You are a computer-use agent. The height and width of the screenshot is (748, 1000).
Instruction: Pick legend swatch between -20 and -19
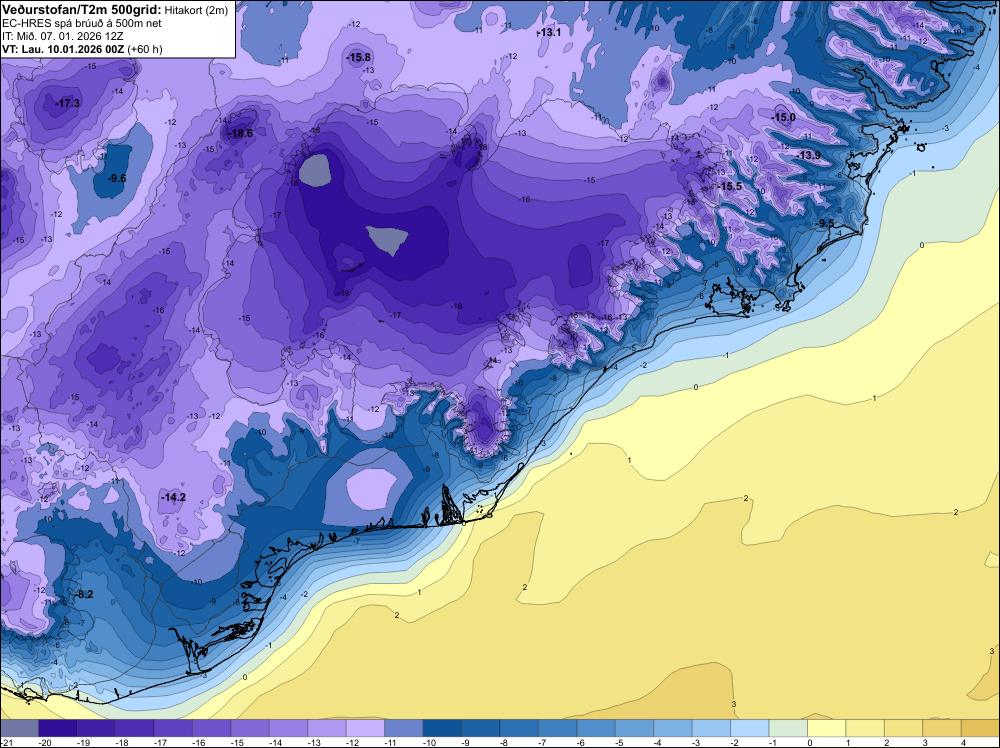(x=57, y=728)
